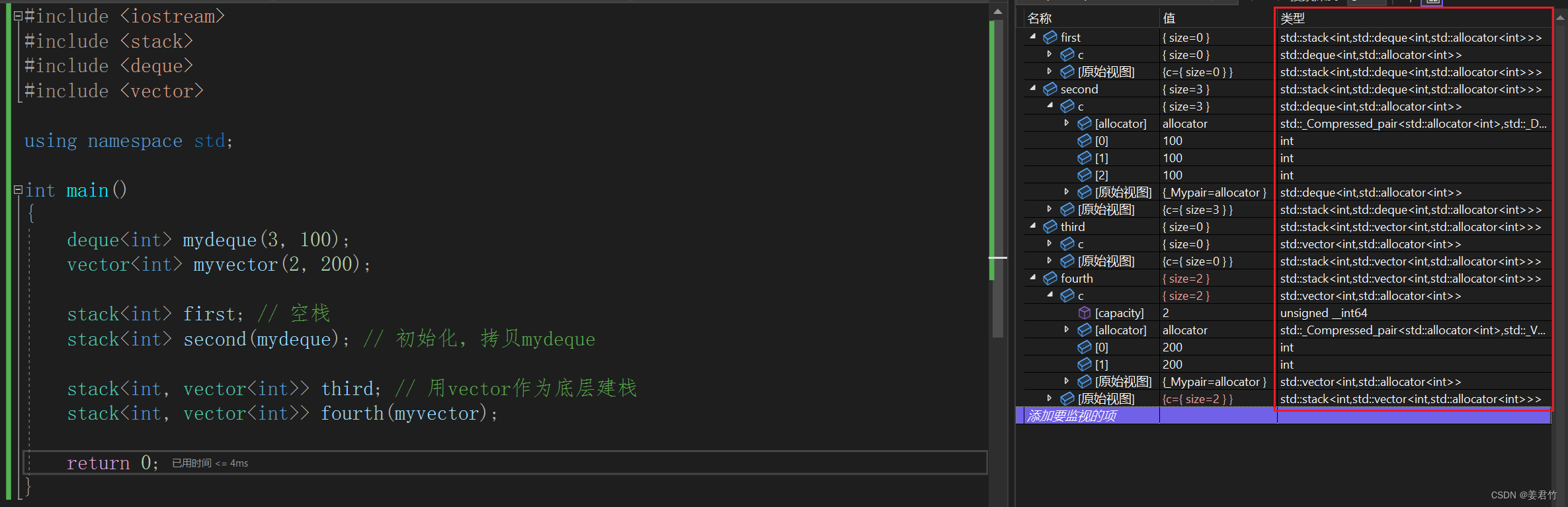Click the editor vertical scrollbar thumb

point(998,179)
